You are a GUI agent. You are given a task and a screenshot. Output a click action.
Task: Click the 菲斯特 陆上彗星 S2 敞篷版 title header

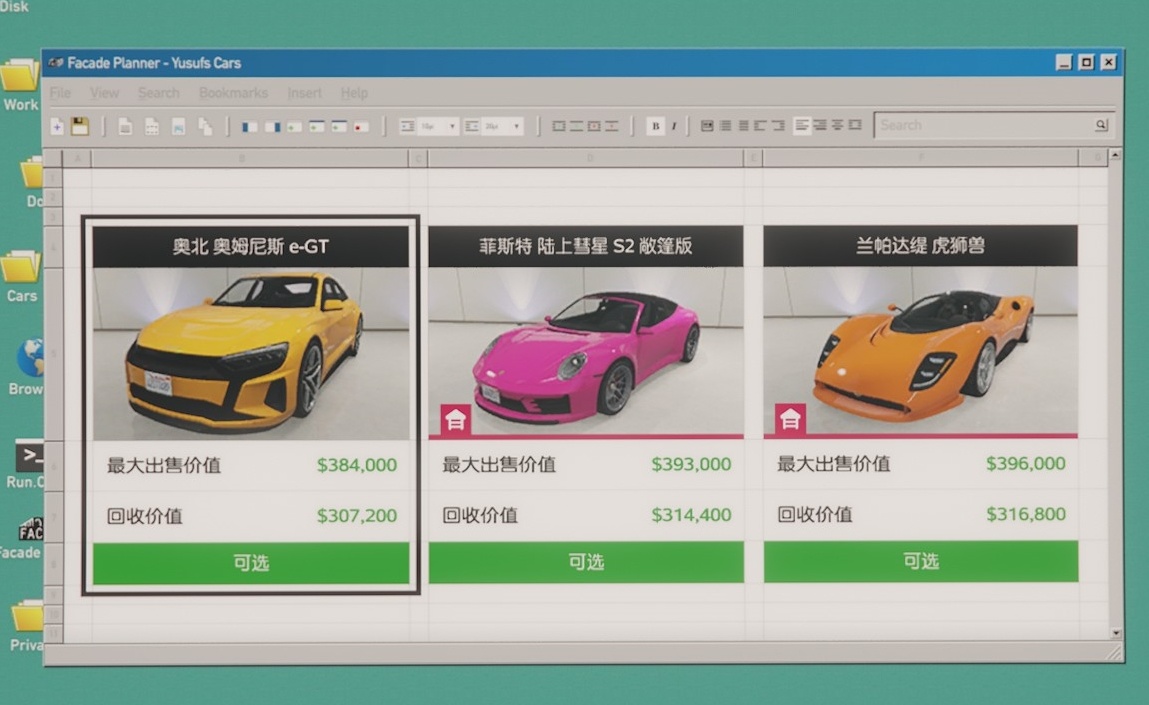[x=586, y=246]
